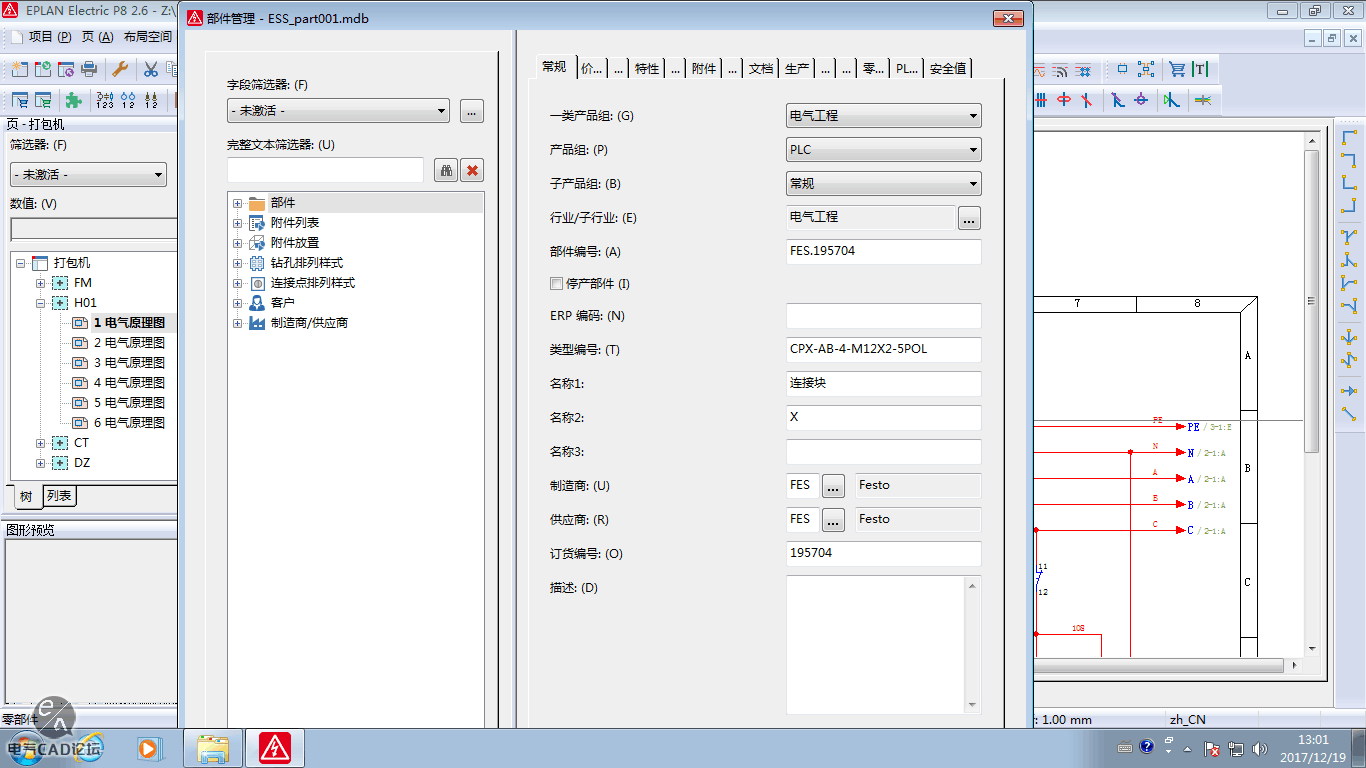Expand the 制造商/供应商 tree node

point(237,323)
